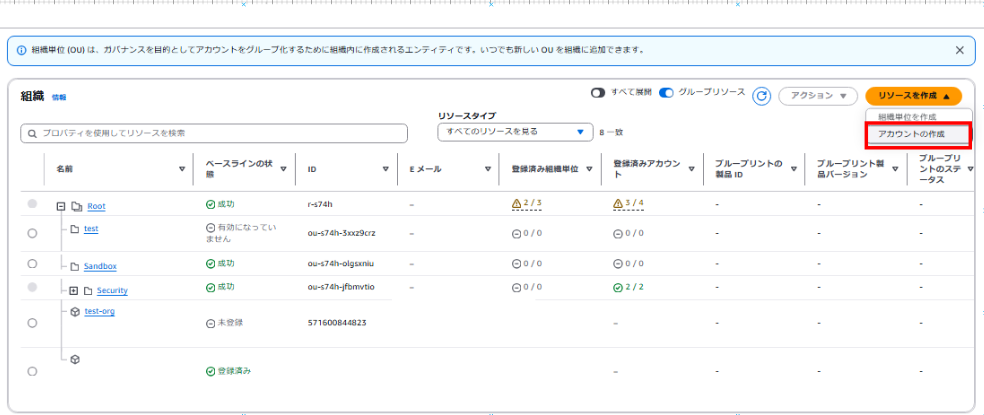Toggle the グループリソース switch
Viewport: 984px width, 415px height.
[x=666, y=92]
